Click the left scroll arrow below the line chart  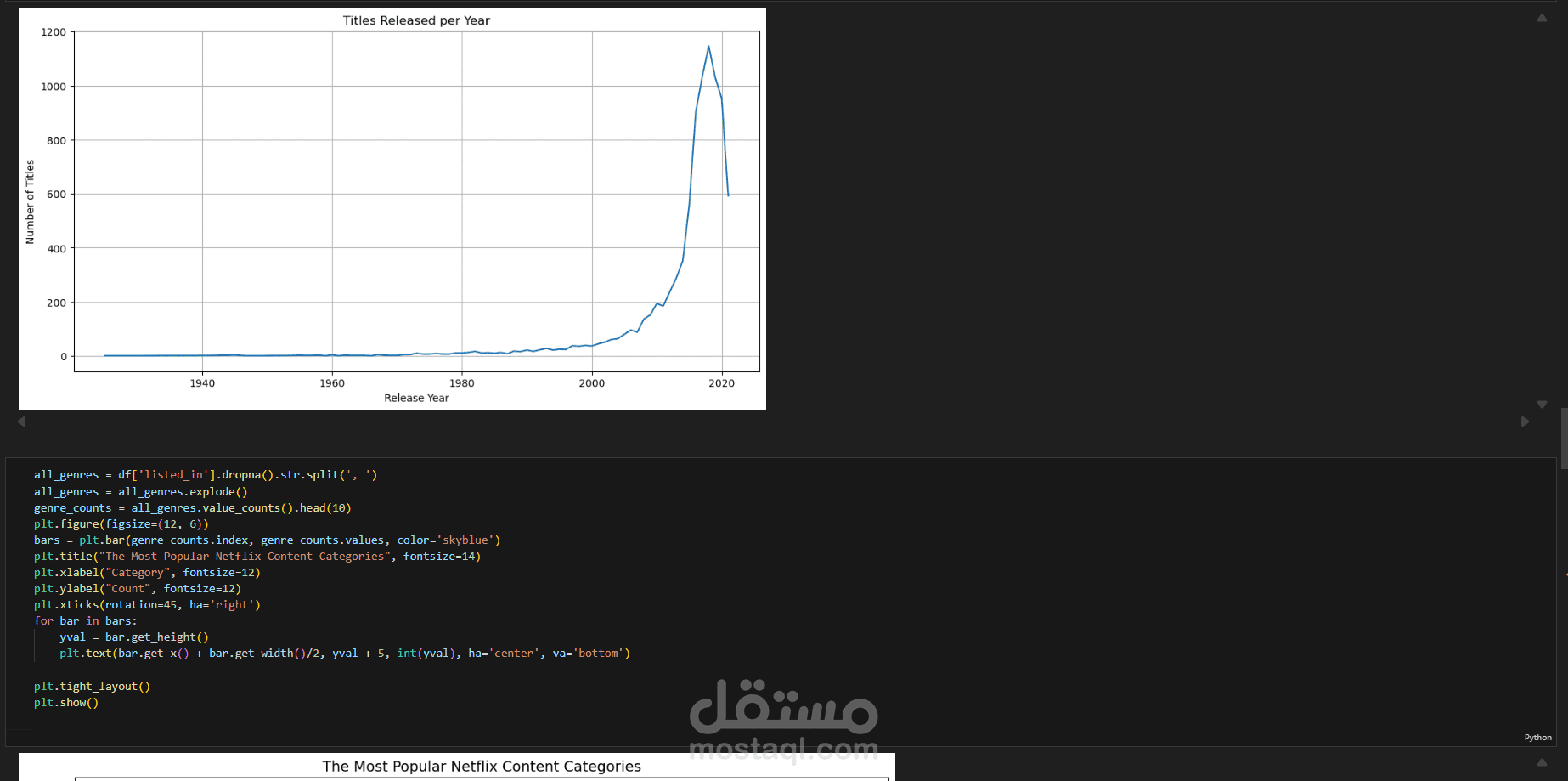(22, 422)
